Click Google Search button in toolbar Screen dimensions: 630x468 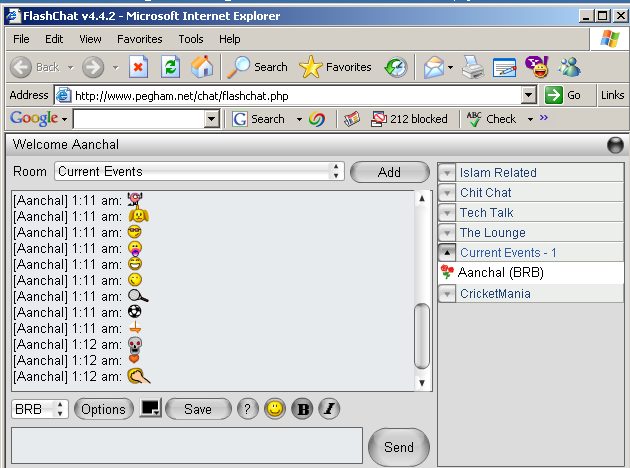pos(259,119)
